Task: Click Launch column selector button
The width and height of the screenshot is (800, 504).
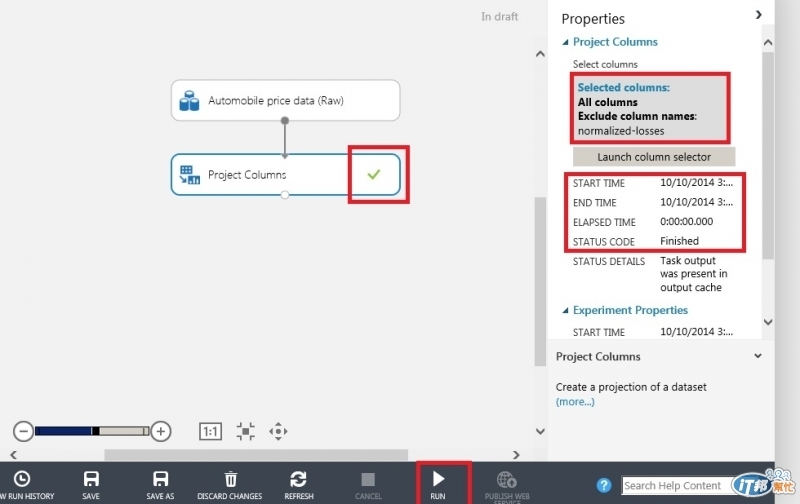Action: [654, 157]
